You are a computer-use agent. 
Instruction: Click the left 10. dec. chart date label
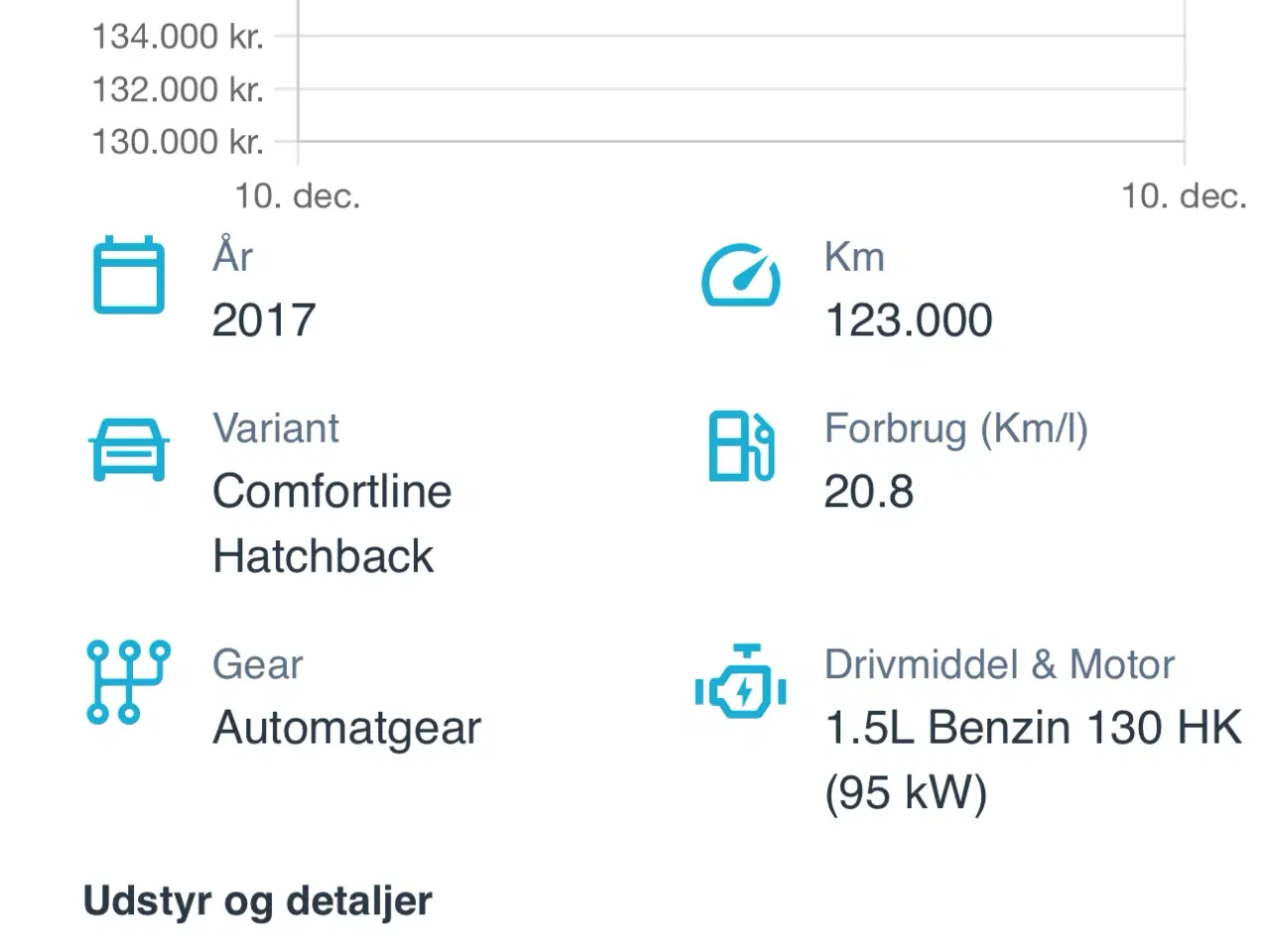click(x=297, y=195)
